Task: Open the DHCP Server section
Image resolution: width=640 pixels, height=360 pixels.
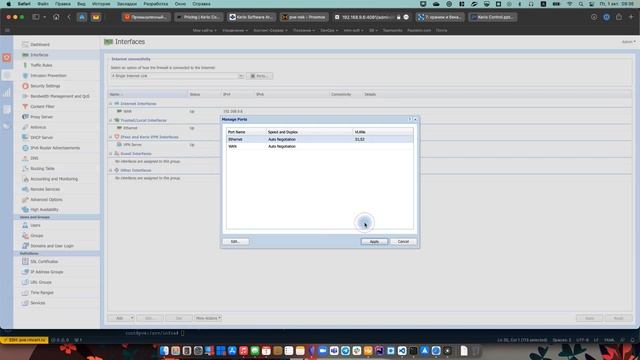Action: 42,138
